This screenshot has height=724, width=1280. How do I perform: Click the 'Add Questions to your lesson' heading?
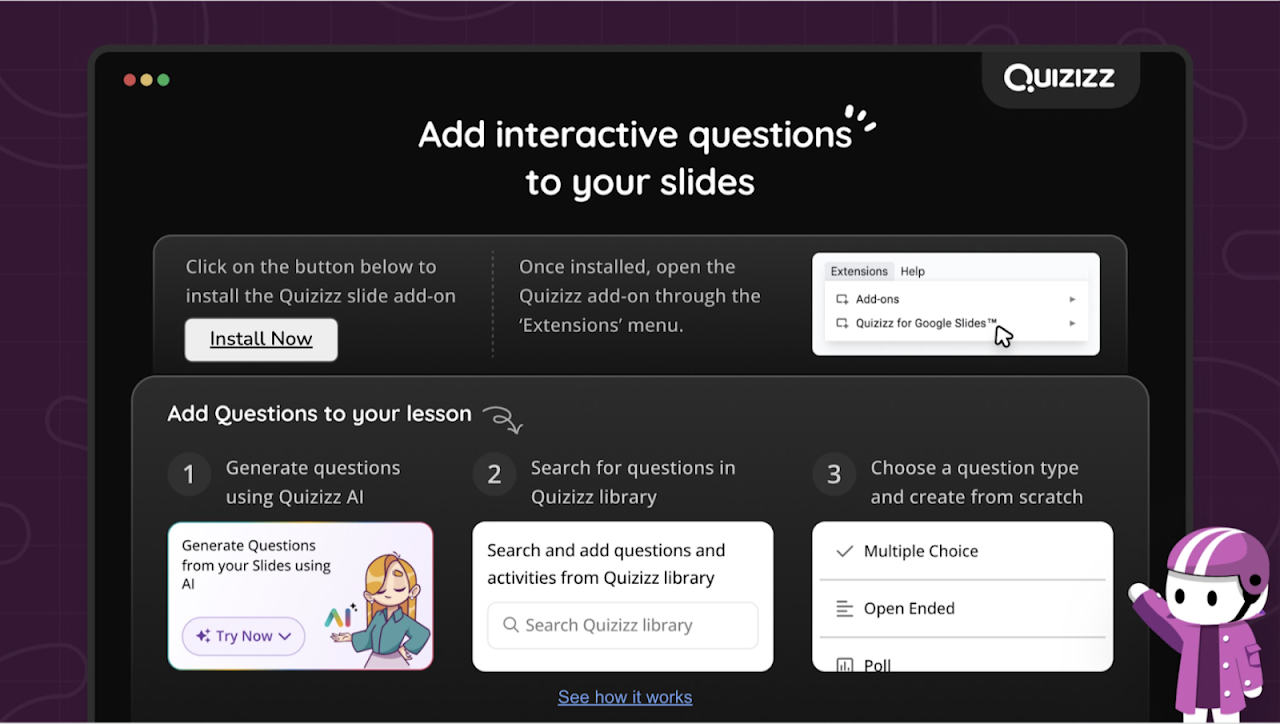(x=319, y=414)
